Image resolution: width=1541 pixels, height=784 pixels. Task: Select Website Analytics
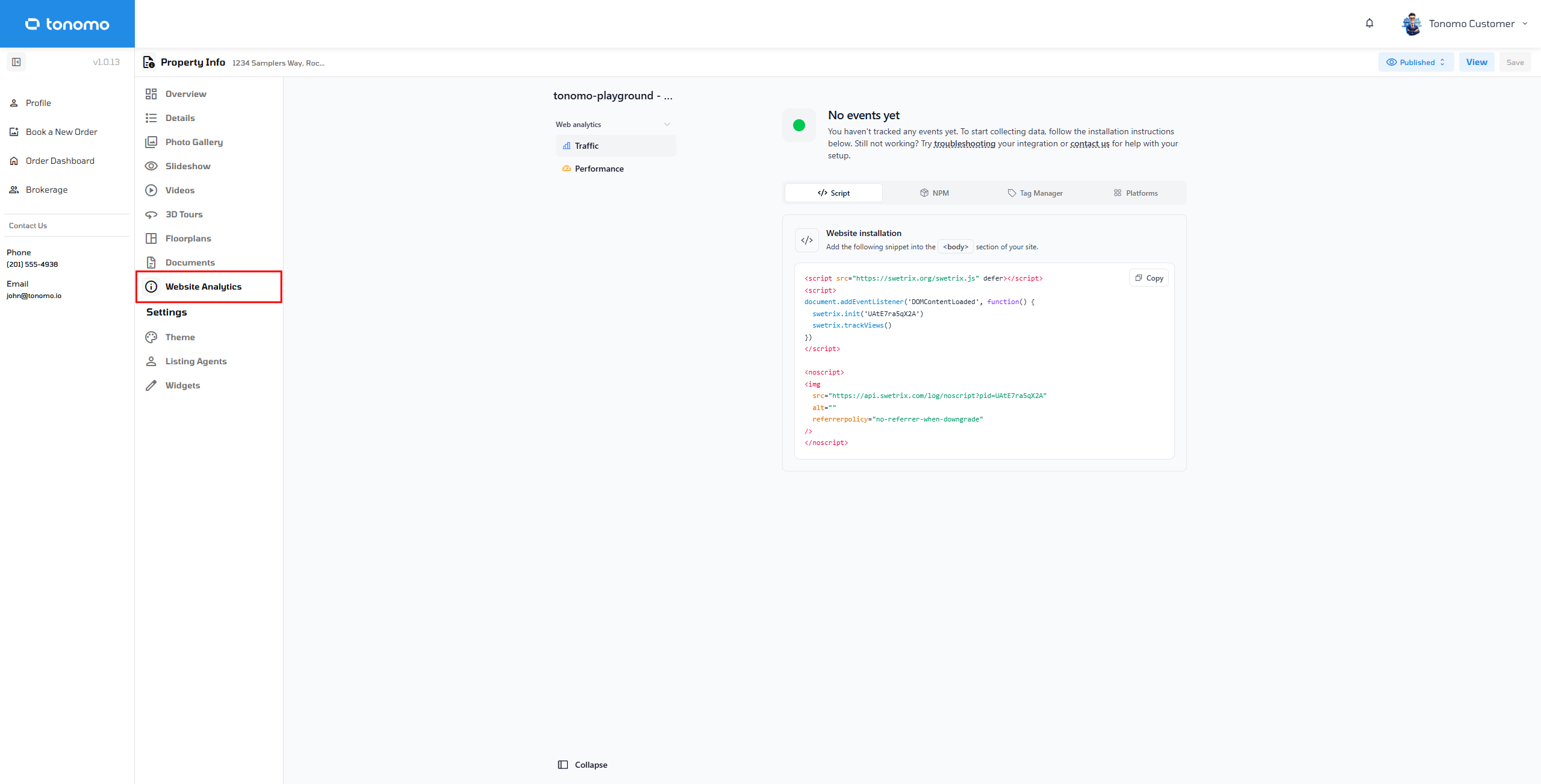coord(209,287)
